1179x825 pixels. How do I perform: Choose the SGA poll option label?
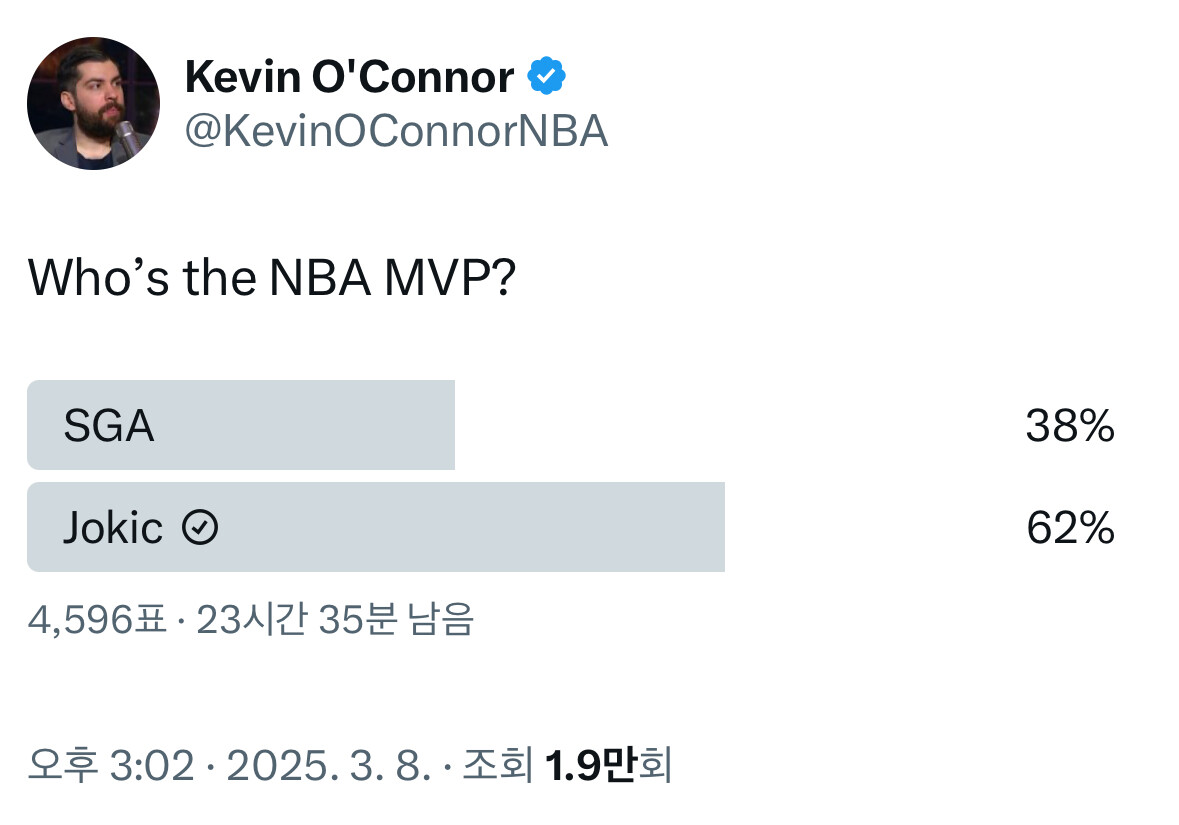108,427
